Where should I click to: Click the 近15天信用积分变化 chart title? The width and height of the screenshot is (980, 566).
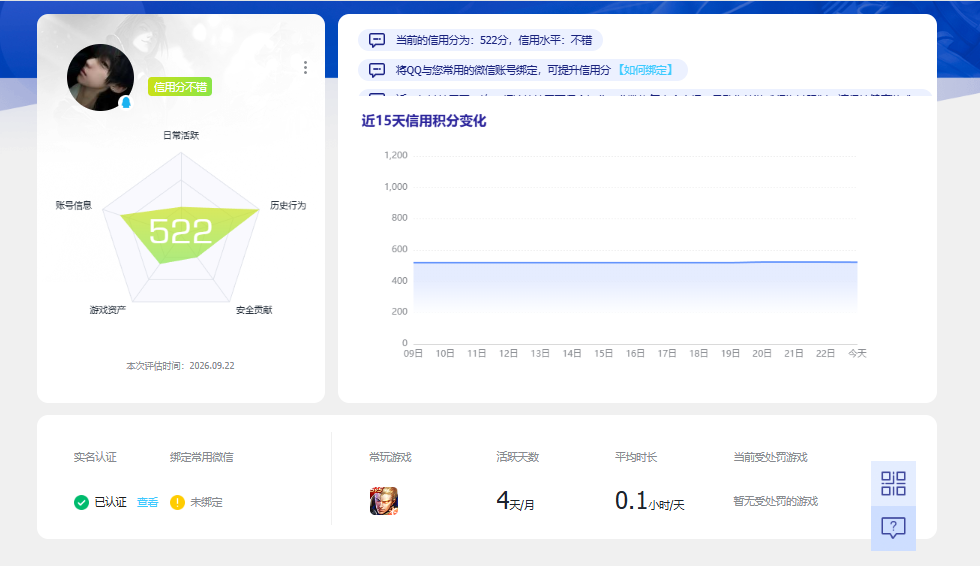pyautogui.click(x=424, y=121)
